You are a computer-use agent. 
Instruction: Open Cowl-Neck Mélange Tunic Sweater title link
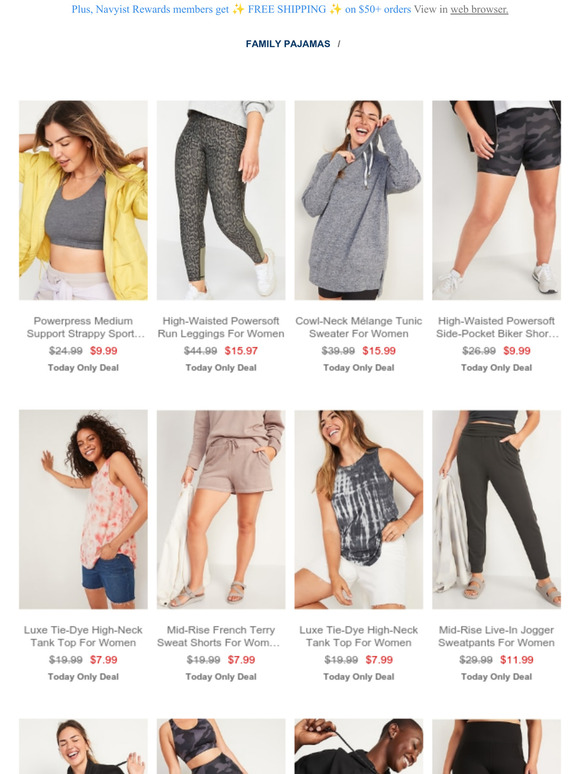click(x=359, y=327)
